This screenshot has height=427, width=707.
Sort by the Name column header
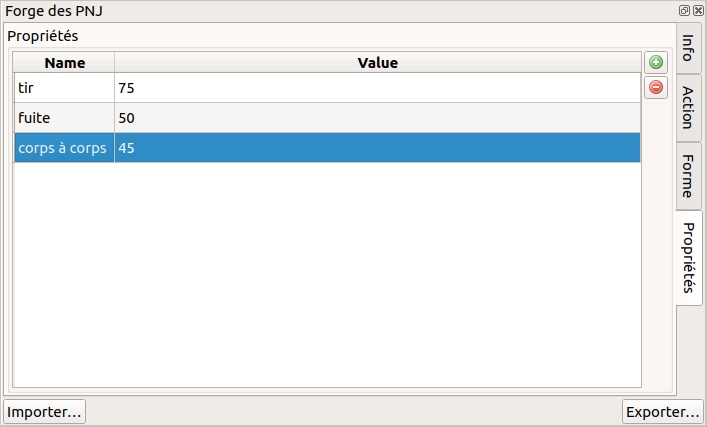point(65,62)
